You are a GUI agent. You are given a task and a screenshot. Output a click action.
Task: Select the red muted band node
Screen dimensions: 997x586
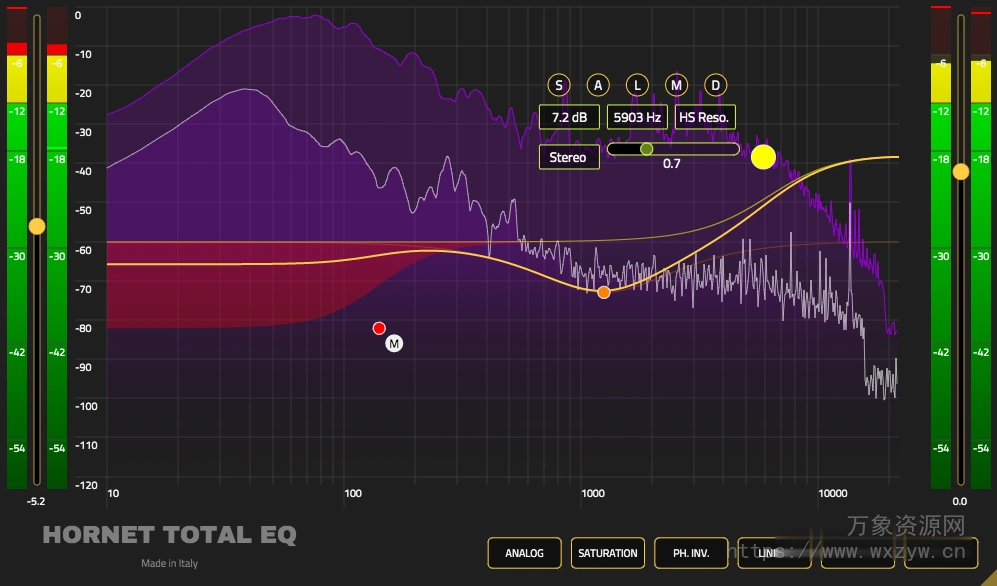pyautogui.click(x=379, y=327)
